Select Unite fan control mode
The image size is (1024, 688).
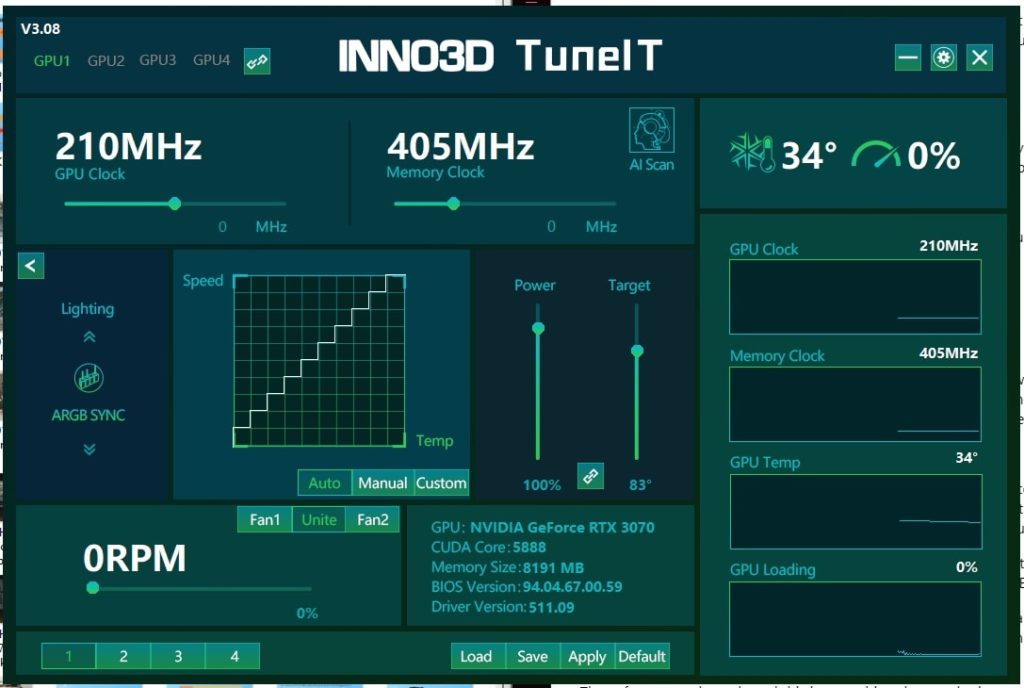[319, 519]
